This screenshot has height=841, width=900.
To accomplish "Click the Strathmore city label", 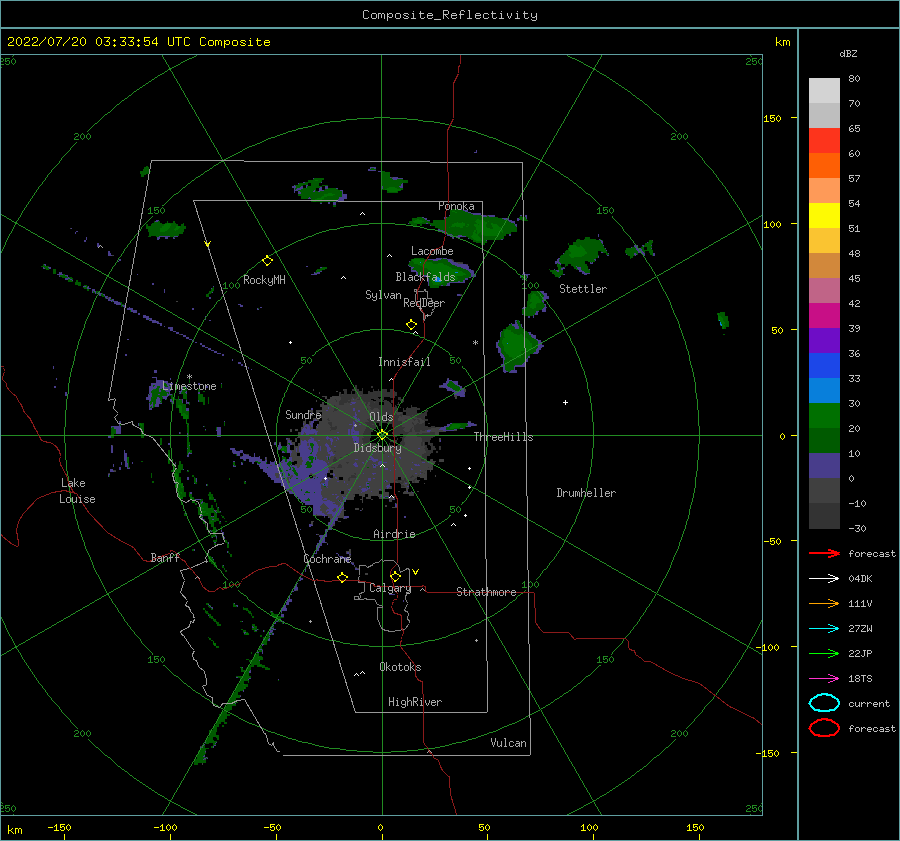I will (x=486, y=592).
